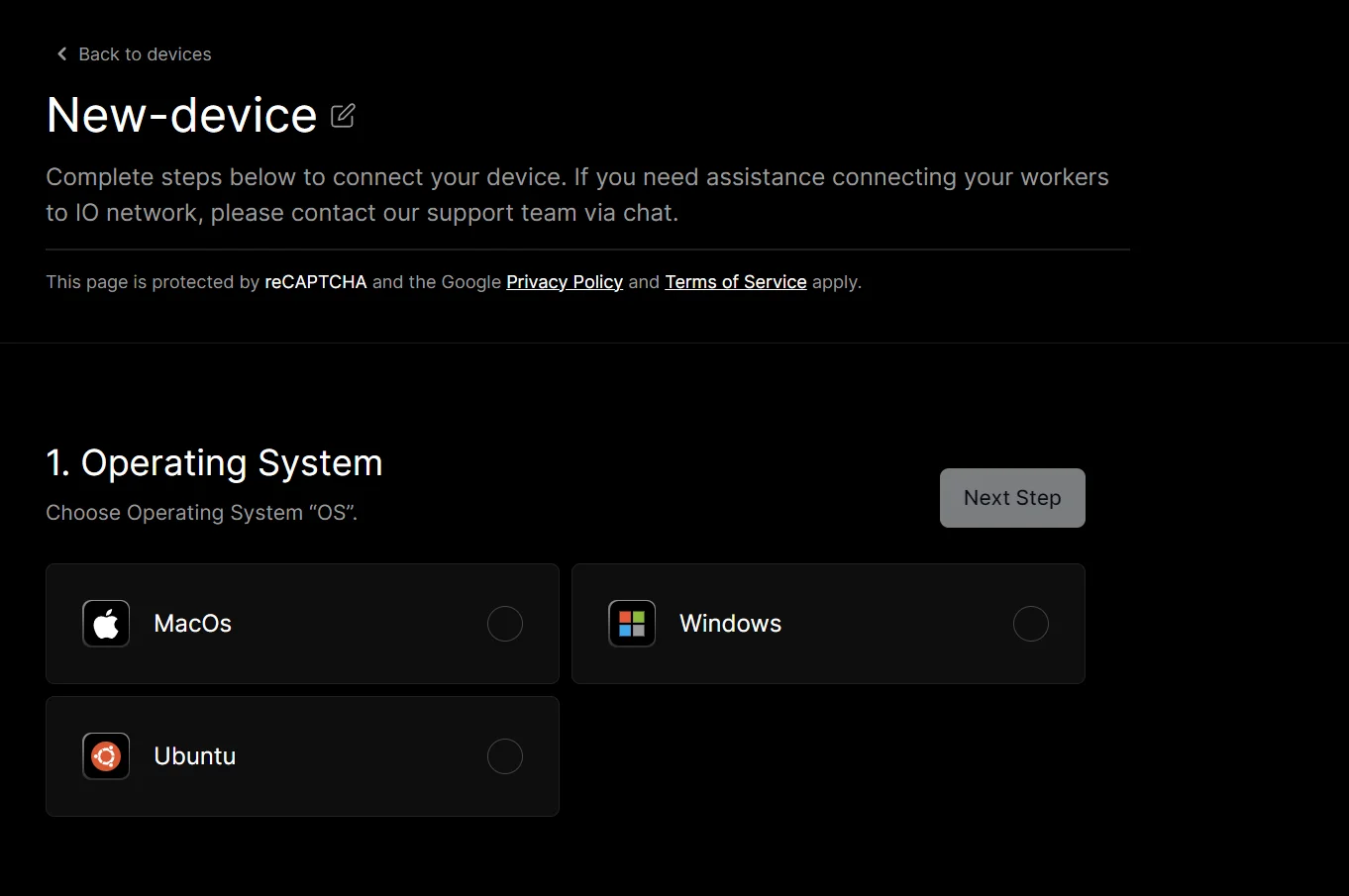
Task: Click the Next Step button
Action: pos(1012,498)
